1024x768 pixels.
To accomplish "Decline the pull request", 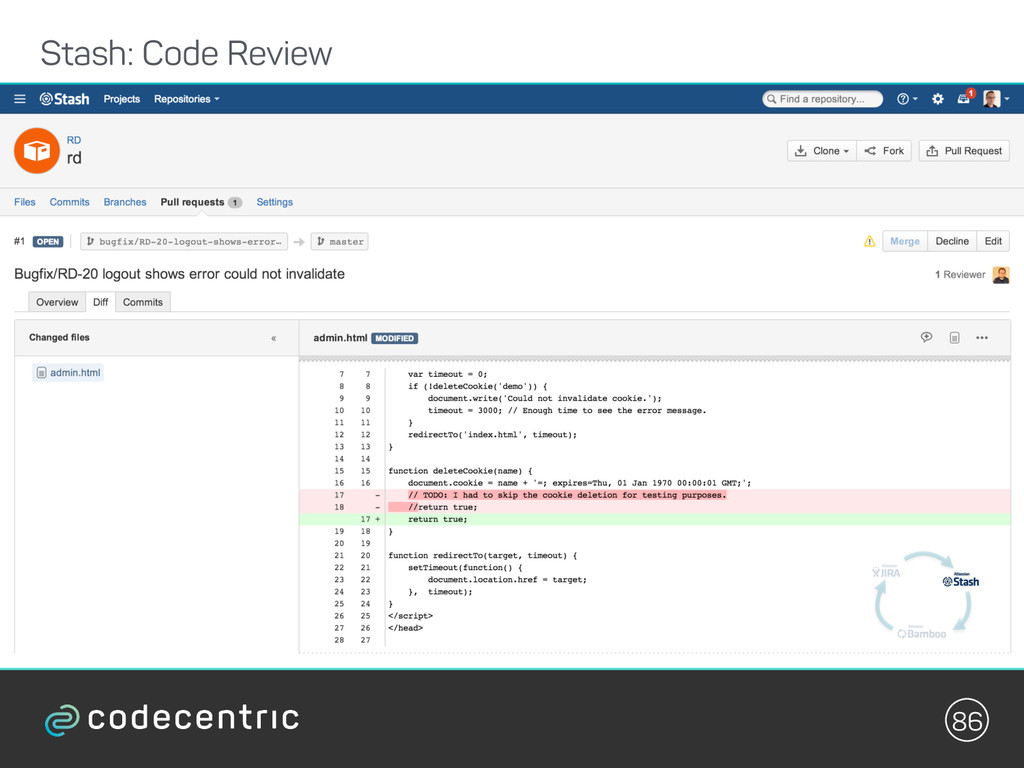I will 952,241.
